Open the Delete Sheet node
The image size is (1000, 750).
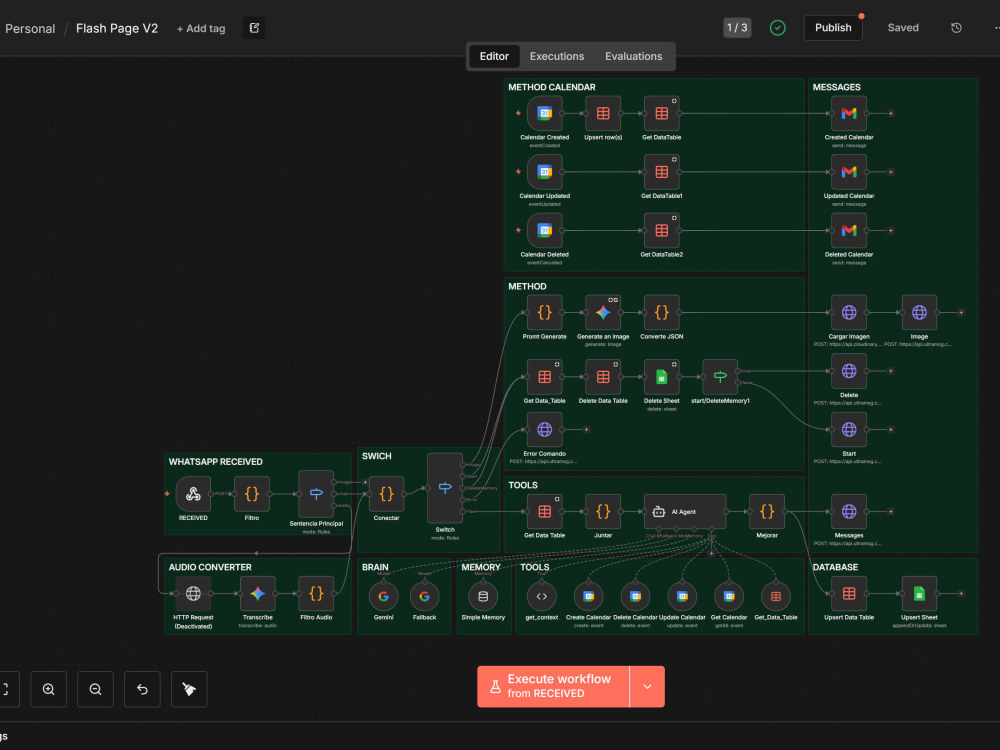tap(661, 377)
